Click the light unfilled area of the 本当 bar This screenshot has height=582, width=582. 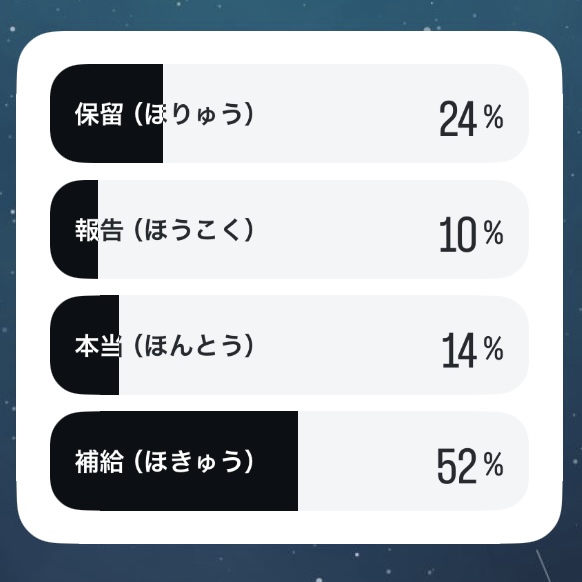[x=324, y=345]
